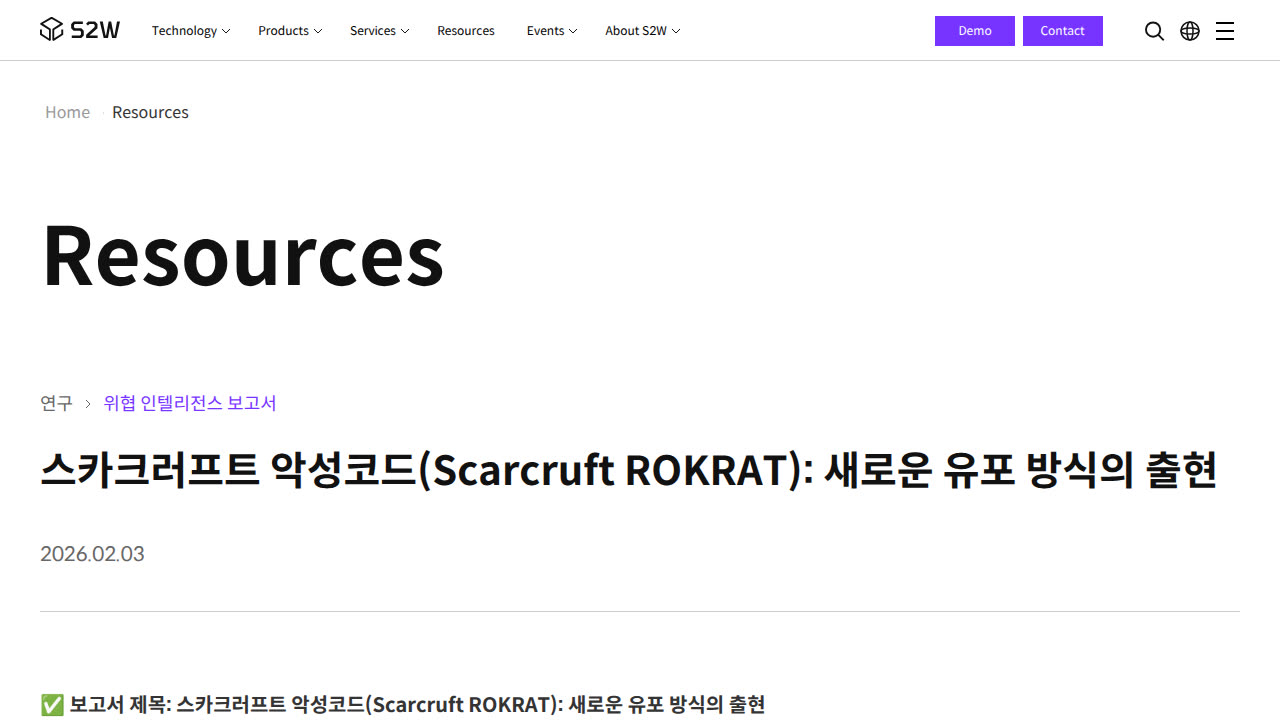Open the search magnifier icon
This screenshot has height=720, width=1280.
(1154, 31)
